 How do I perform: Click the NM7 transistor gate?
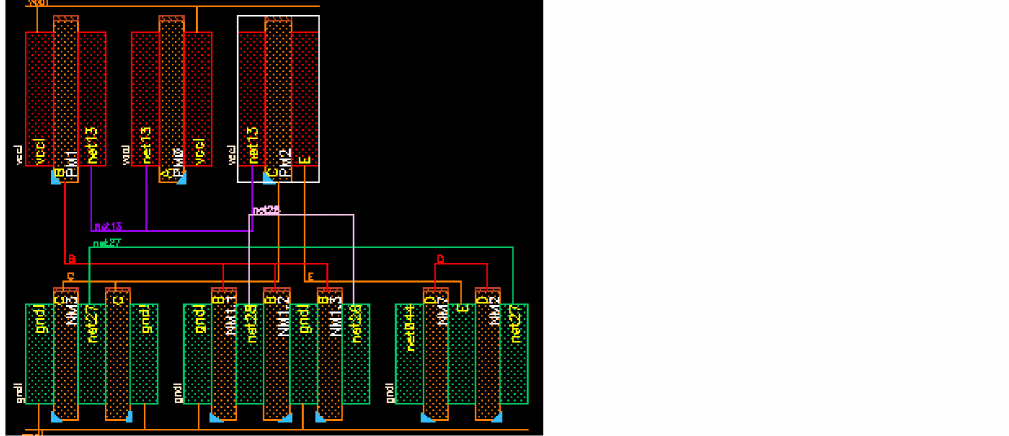pos(436,354)
